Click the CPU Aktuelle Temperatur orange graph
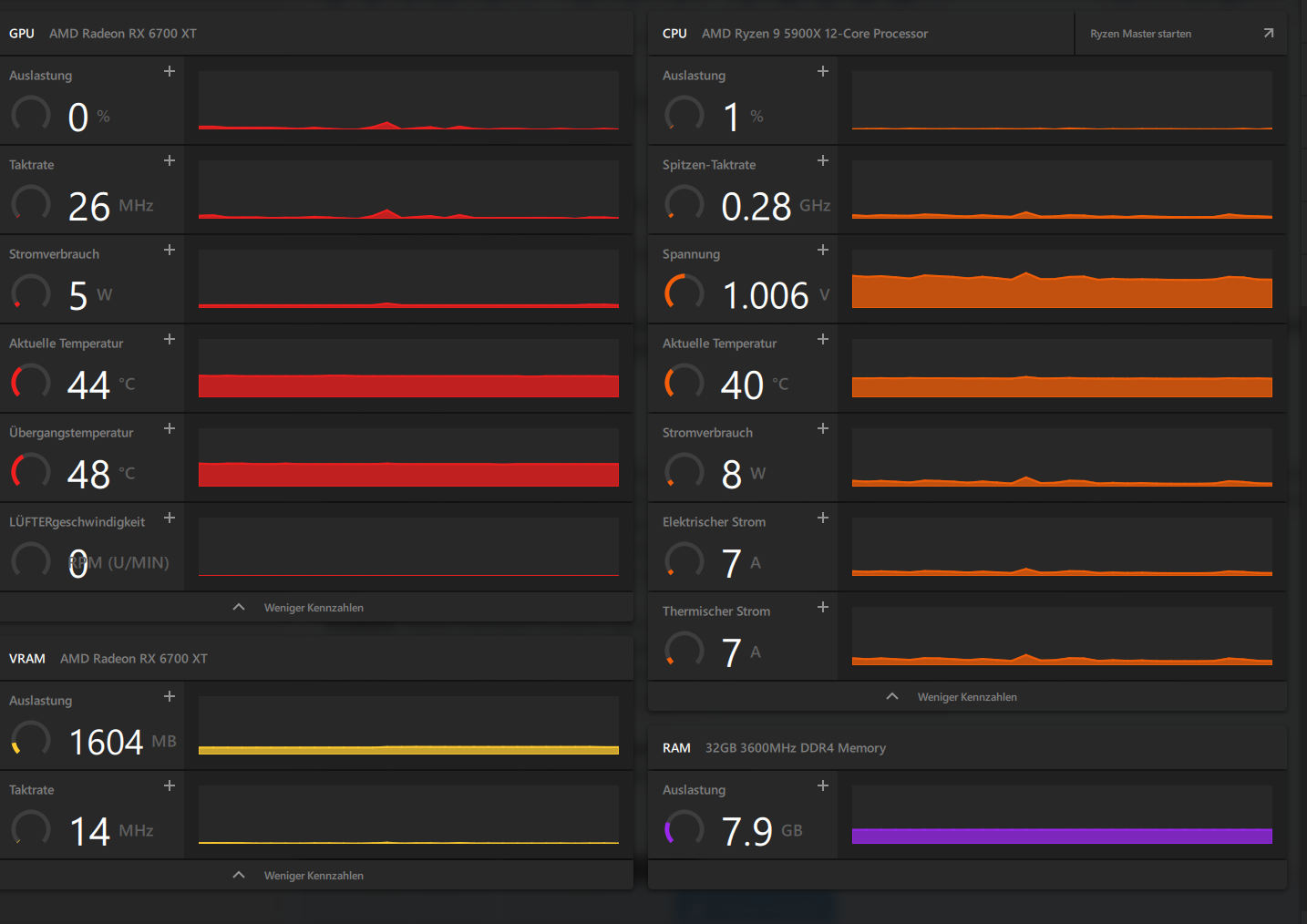Image resolution: width=1307 pixels, height=924 pixels. pos(1062,368)
